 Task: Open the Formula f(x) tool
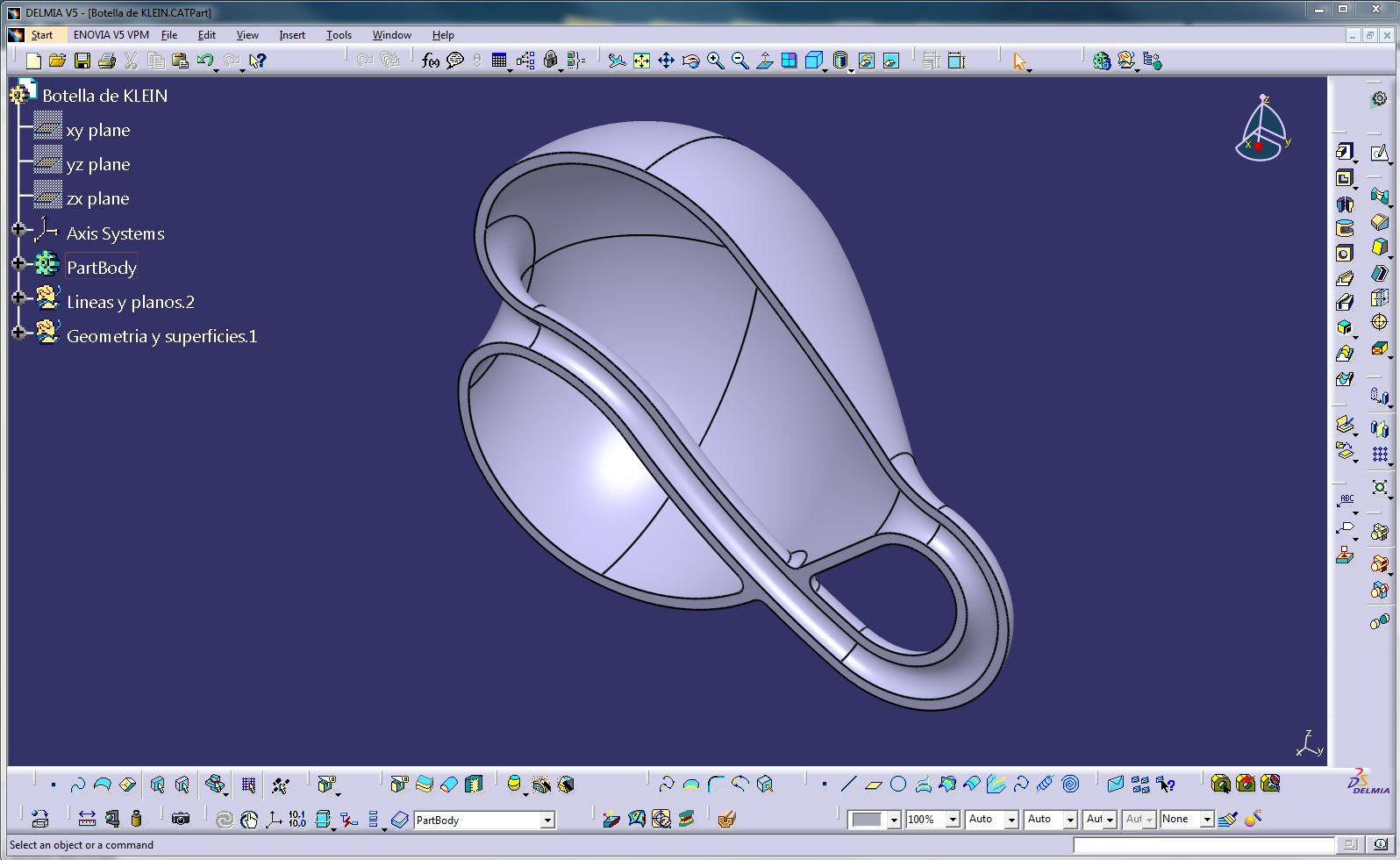430,61
